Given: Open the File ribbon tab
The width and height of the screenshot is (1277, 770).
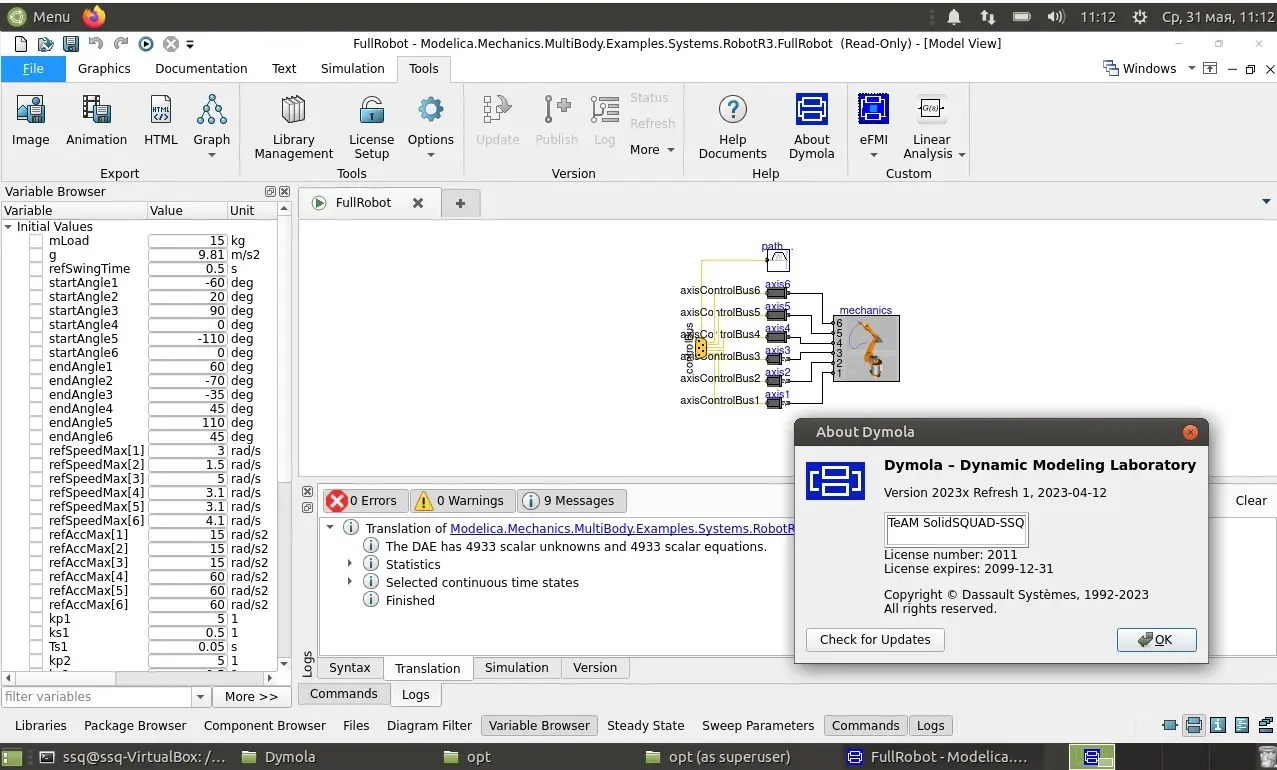Looking at the screenshot, I should pyautogui.click(x=33, y=69).
